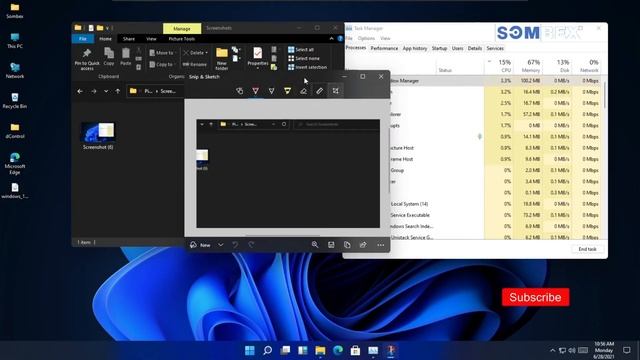Switch to Services tab in Task Manager
640x360 pixels.
coord(495,48)
